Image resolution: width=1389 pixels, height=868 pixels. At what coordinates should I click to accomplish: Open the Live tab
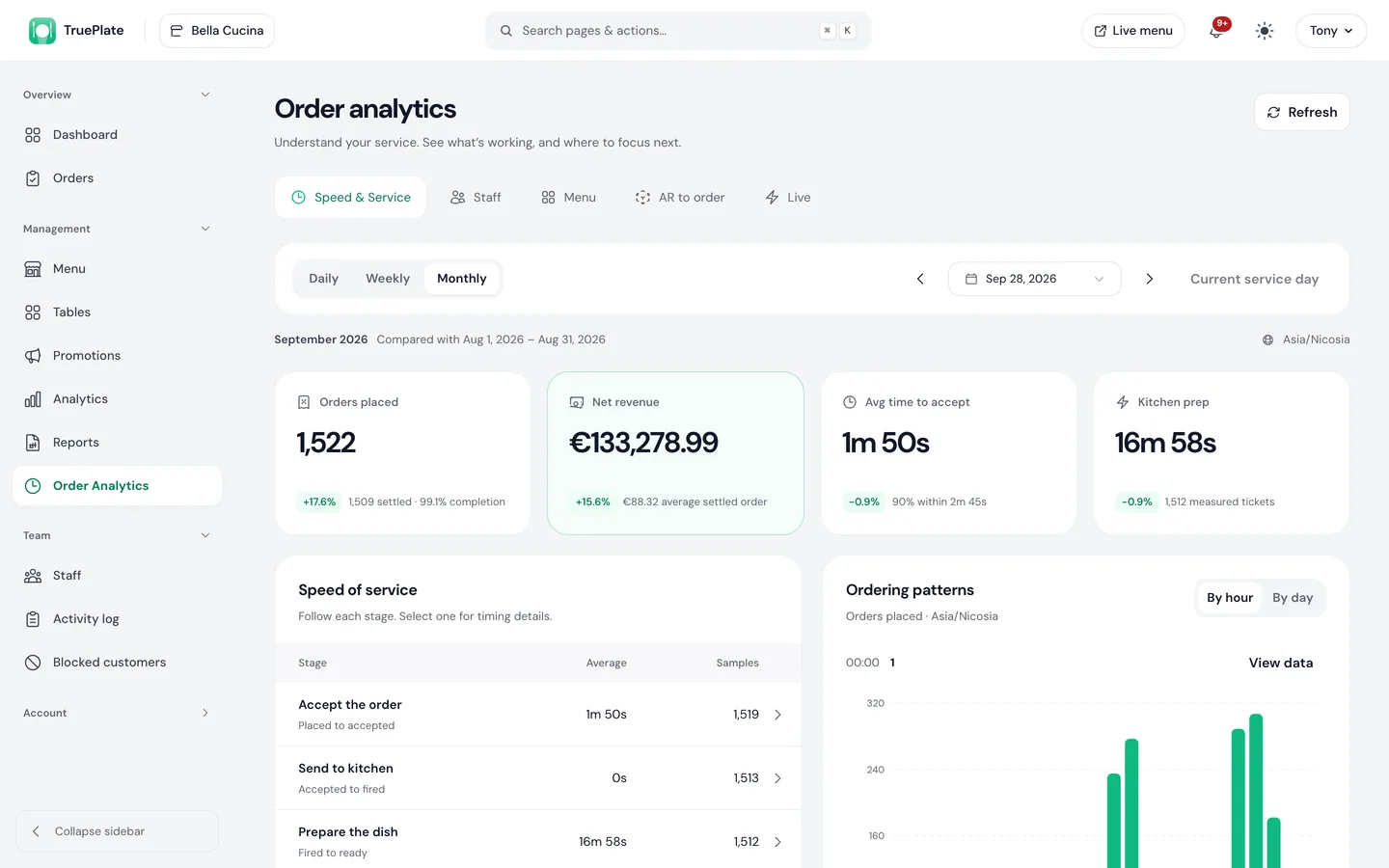[788, 197]
